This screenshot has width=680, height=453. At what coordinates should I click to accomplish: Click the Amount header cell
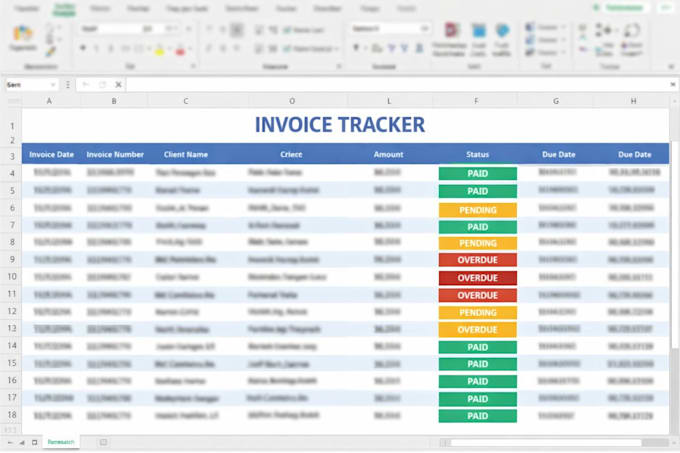389,154
